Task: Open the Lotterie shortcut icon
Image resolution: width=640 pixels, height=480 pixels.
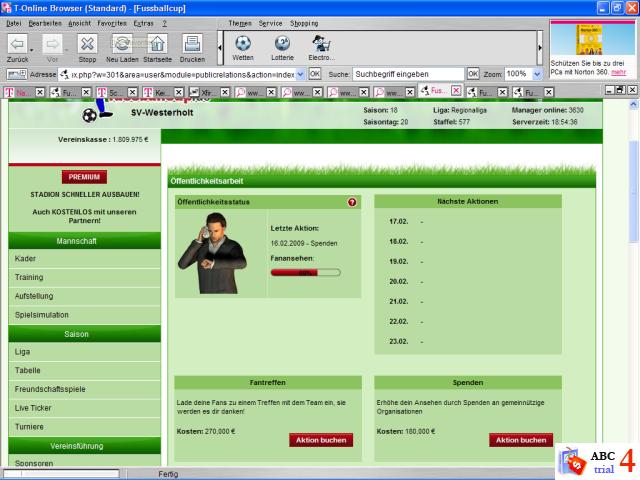Action: (x=283, y=46)
